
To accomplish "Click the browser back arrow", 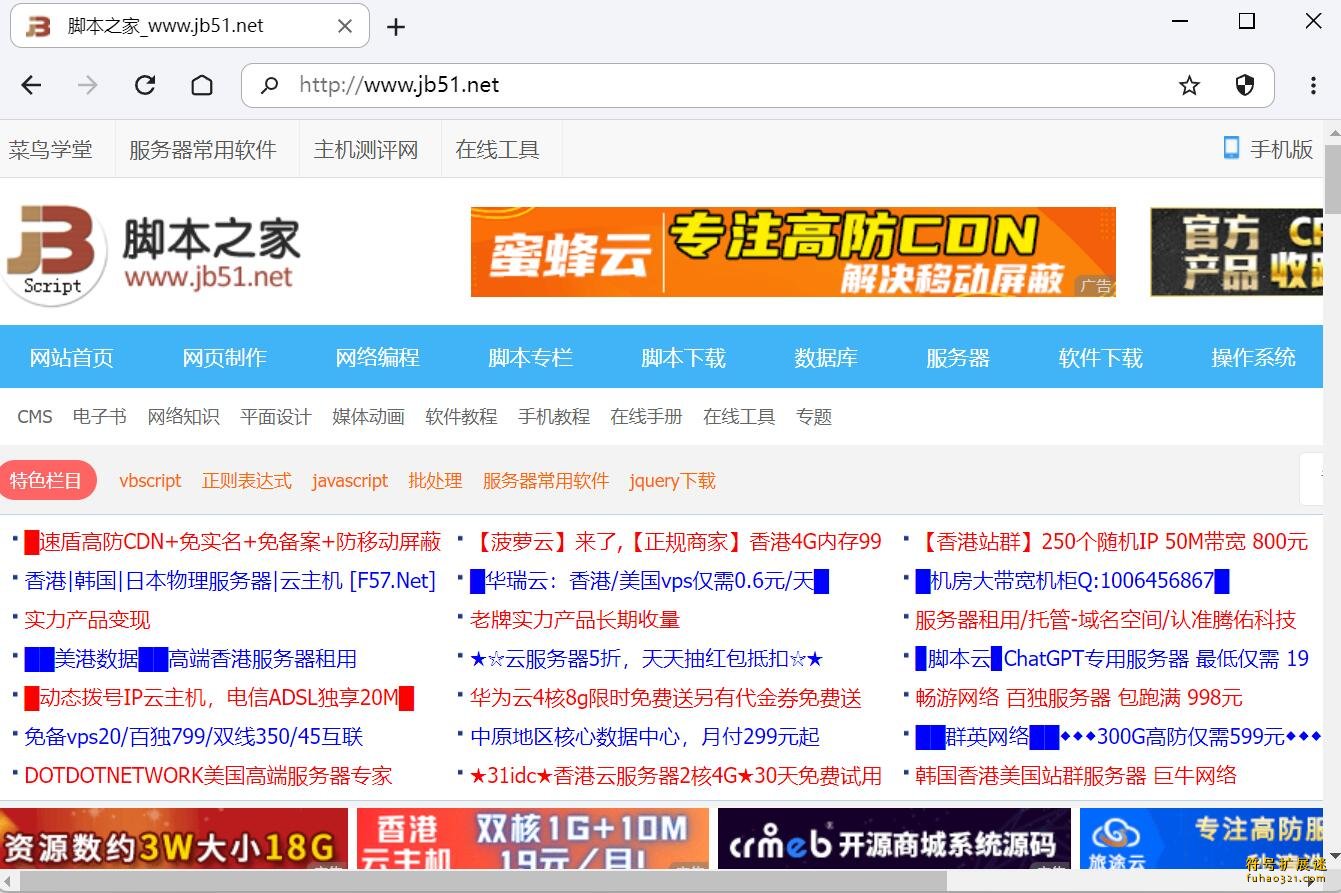I will point(32,85).
